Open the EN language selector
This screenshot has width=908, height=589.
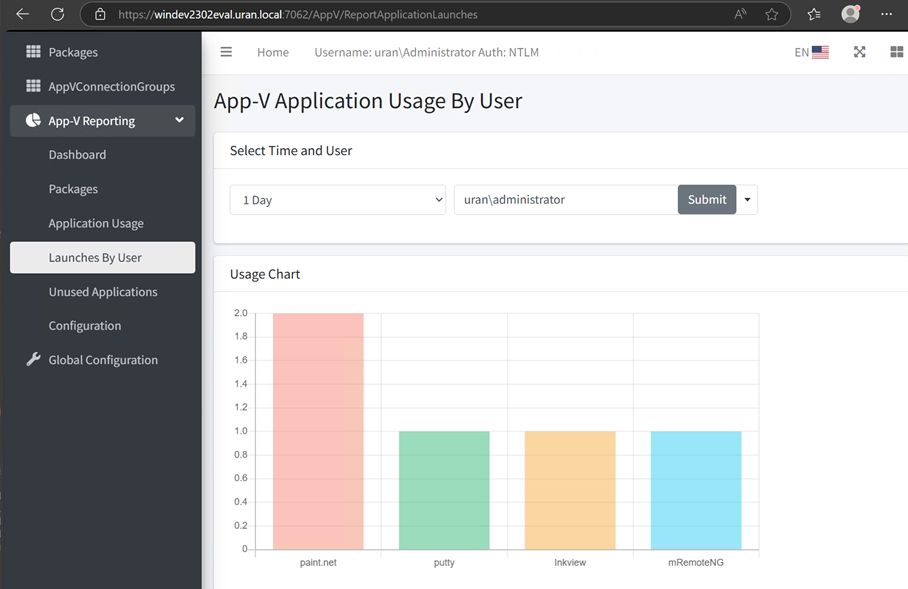(811, 52)
